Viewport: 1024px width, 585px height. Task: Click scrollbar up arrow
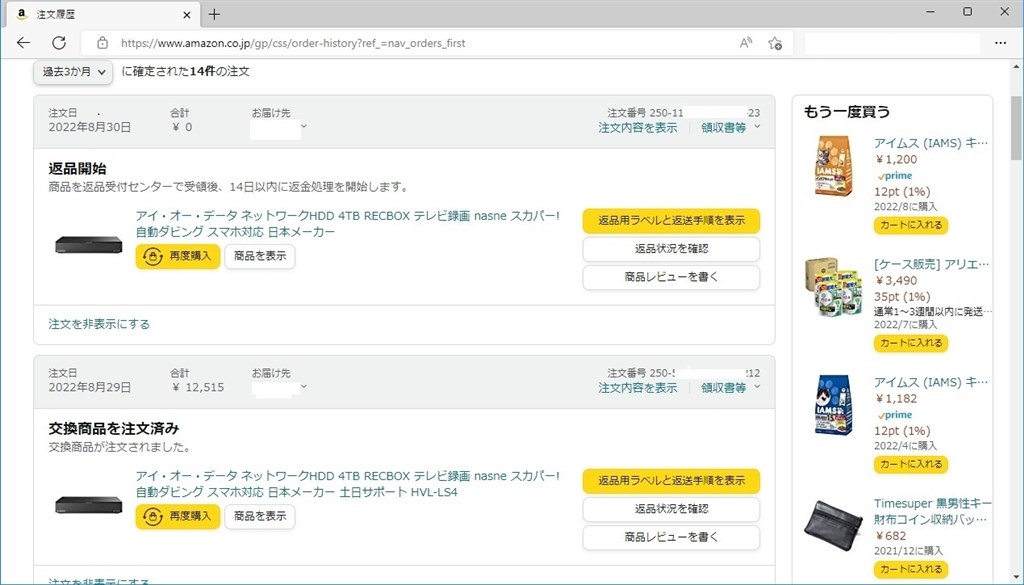click(x=1017, y=66)
